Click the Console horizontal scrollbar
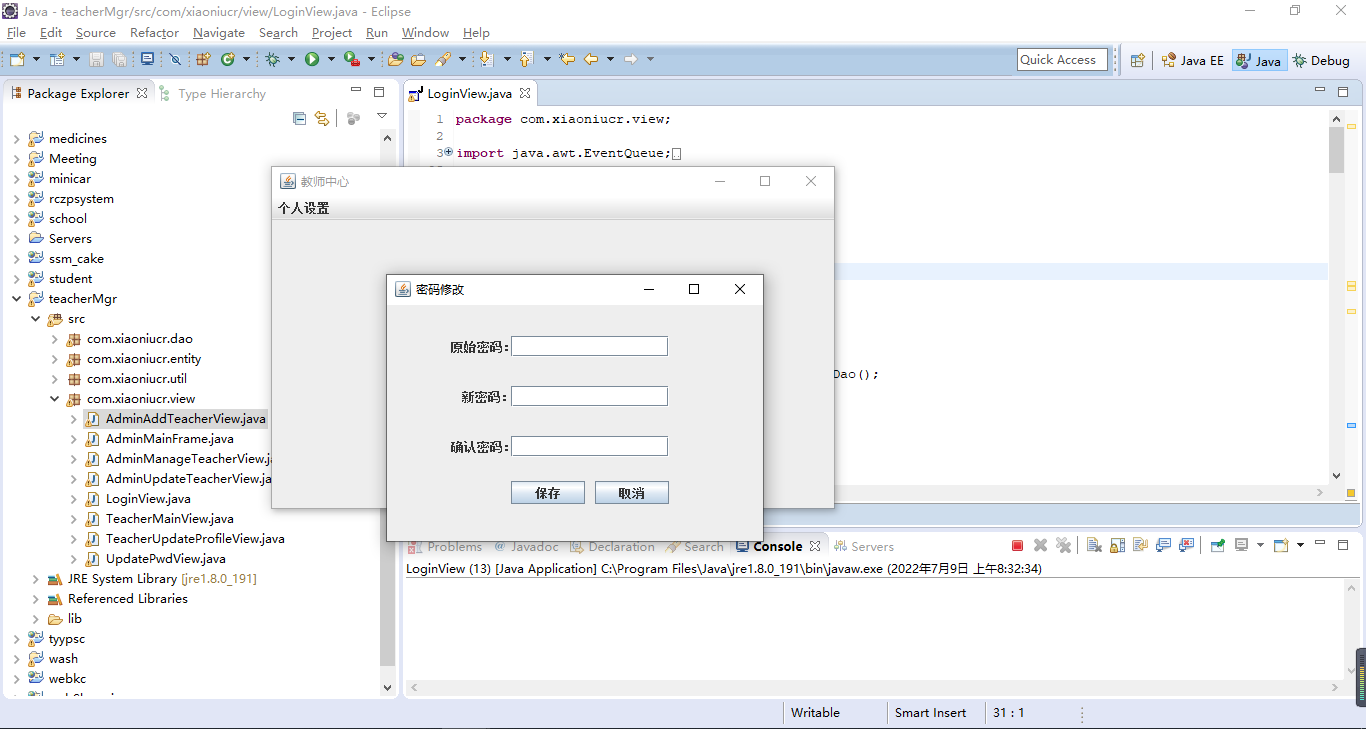This screenshot has height=729, width=1366. [x=872, y=687]
